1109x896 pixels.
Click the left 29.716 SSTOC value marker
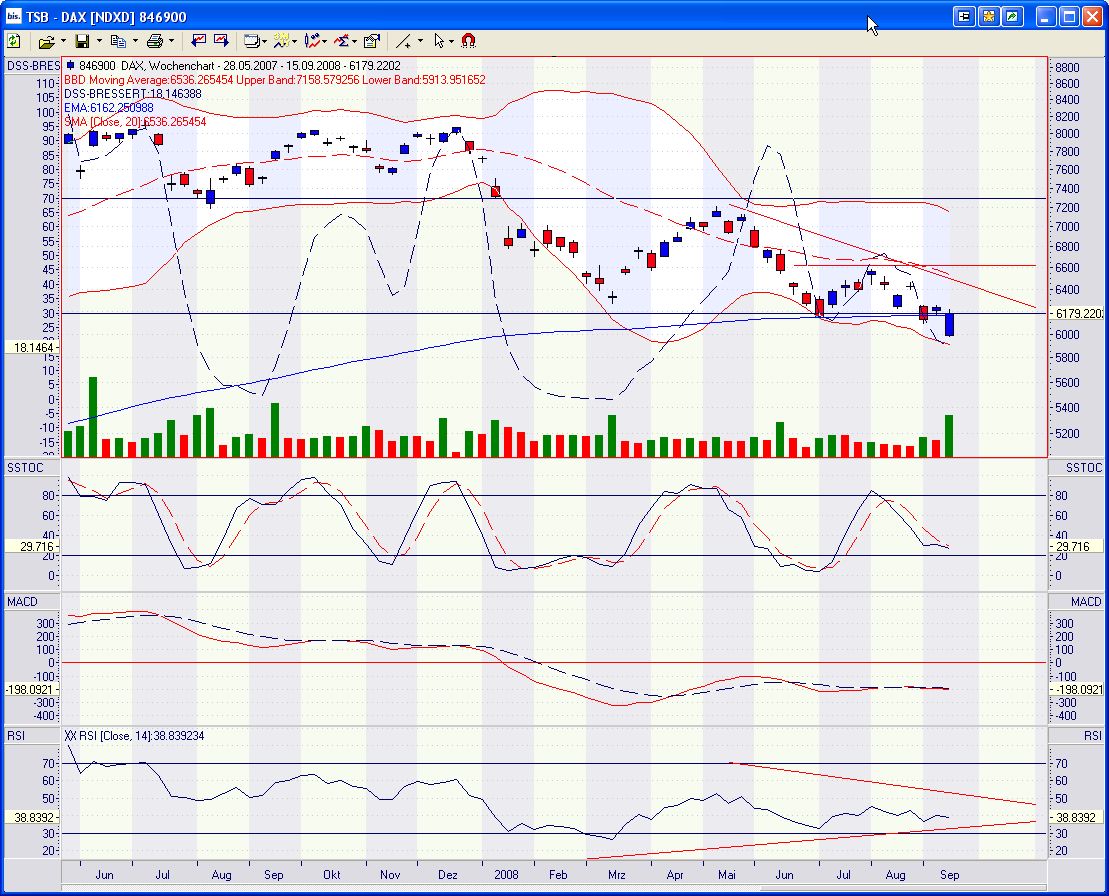33,546
